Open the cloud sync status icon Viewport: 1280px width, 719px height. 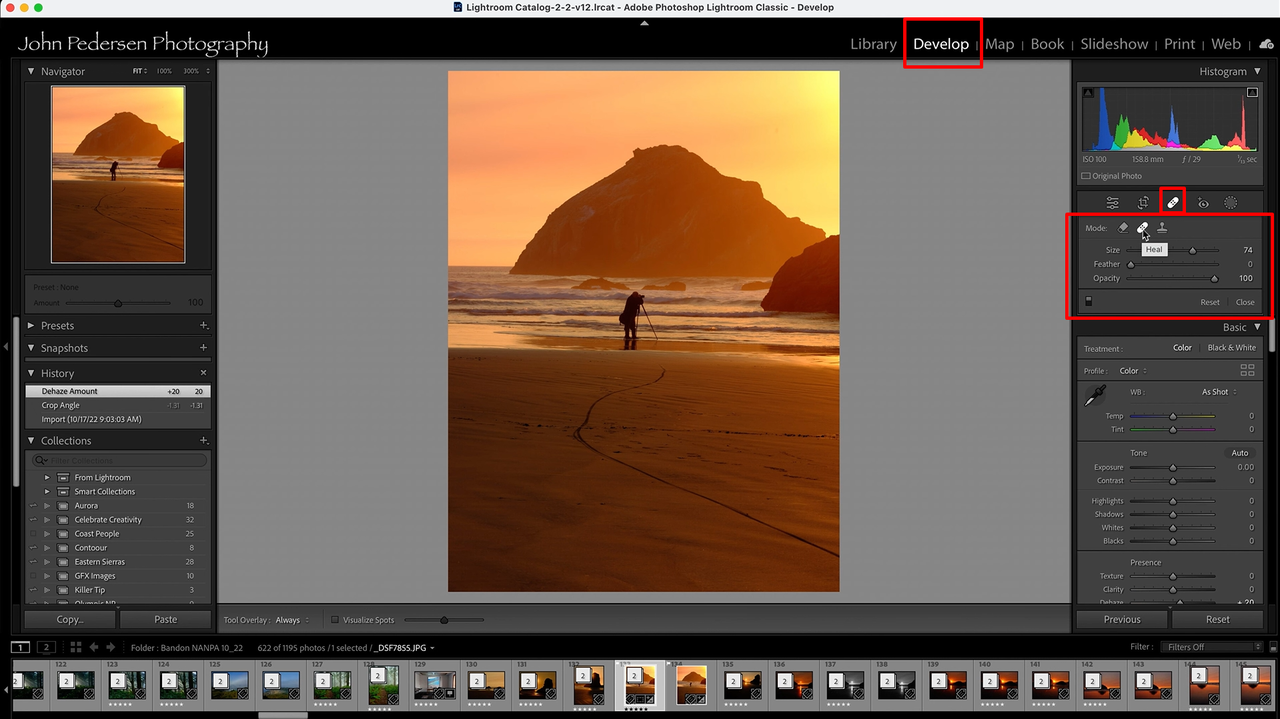click(x=1266, y=44)
